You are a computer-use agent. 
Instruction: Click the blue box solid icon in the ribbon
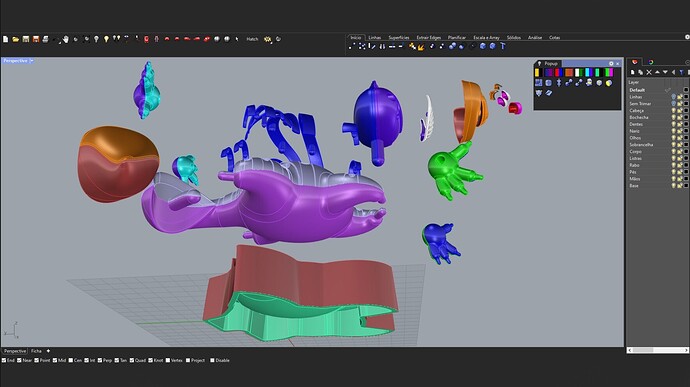click(483, 46)
